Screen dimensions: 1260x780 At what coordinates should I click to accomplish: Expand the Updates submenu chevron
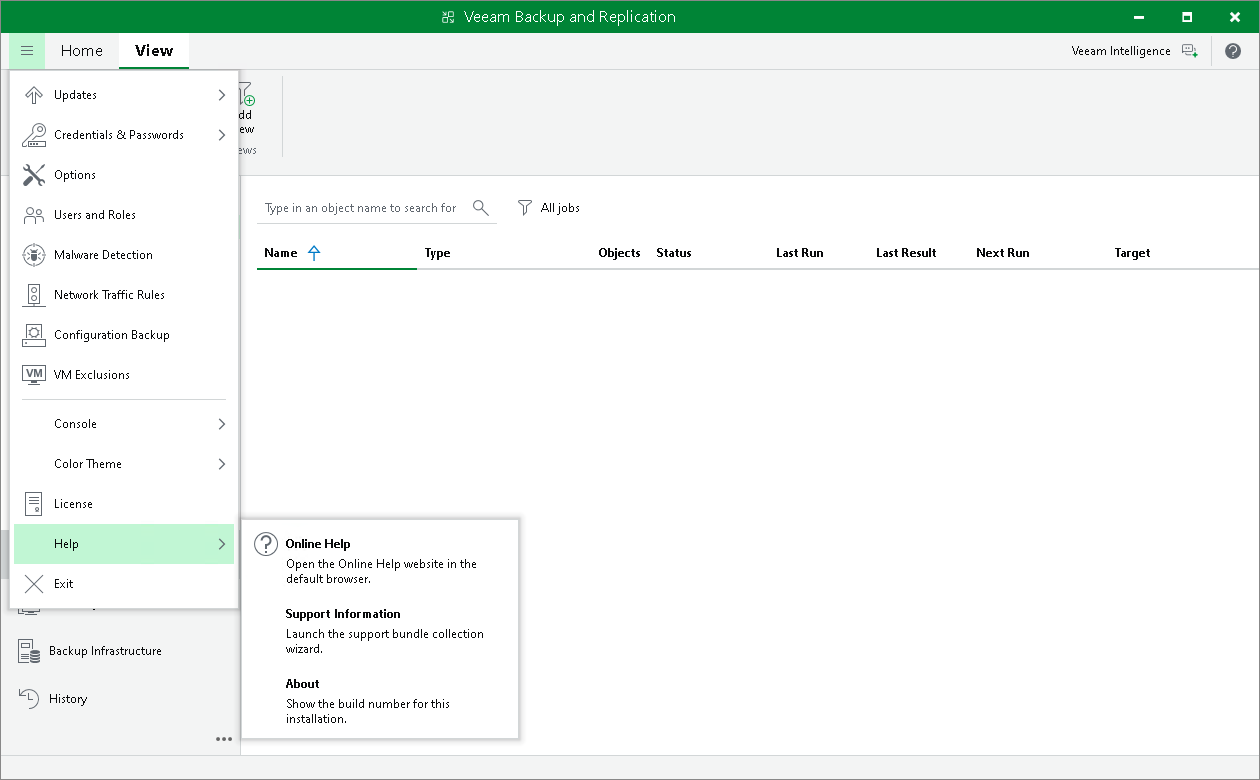pos(221,95)
